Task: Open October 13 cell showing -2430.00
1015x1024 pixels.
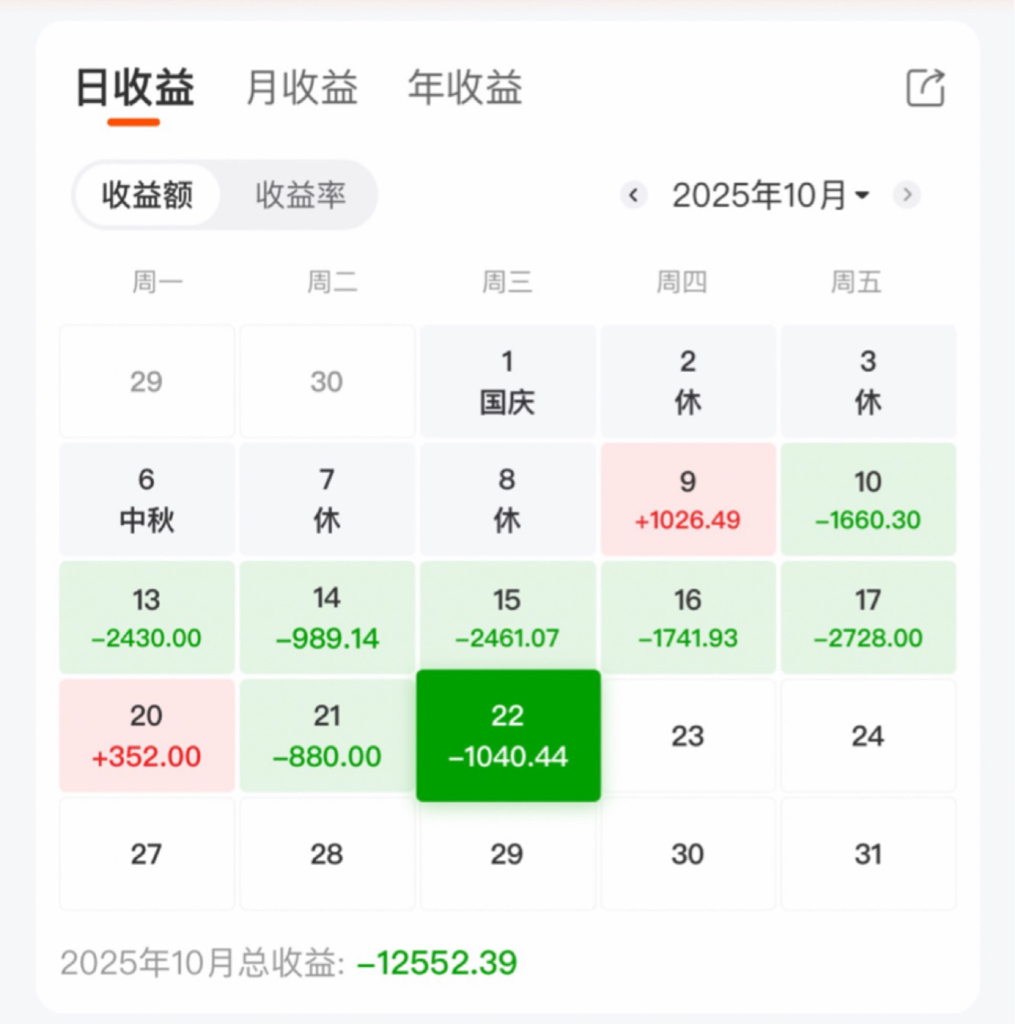Action: (x=147, y=617)
